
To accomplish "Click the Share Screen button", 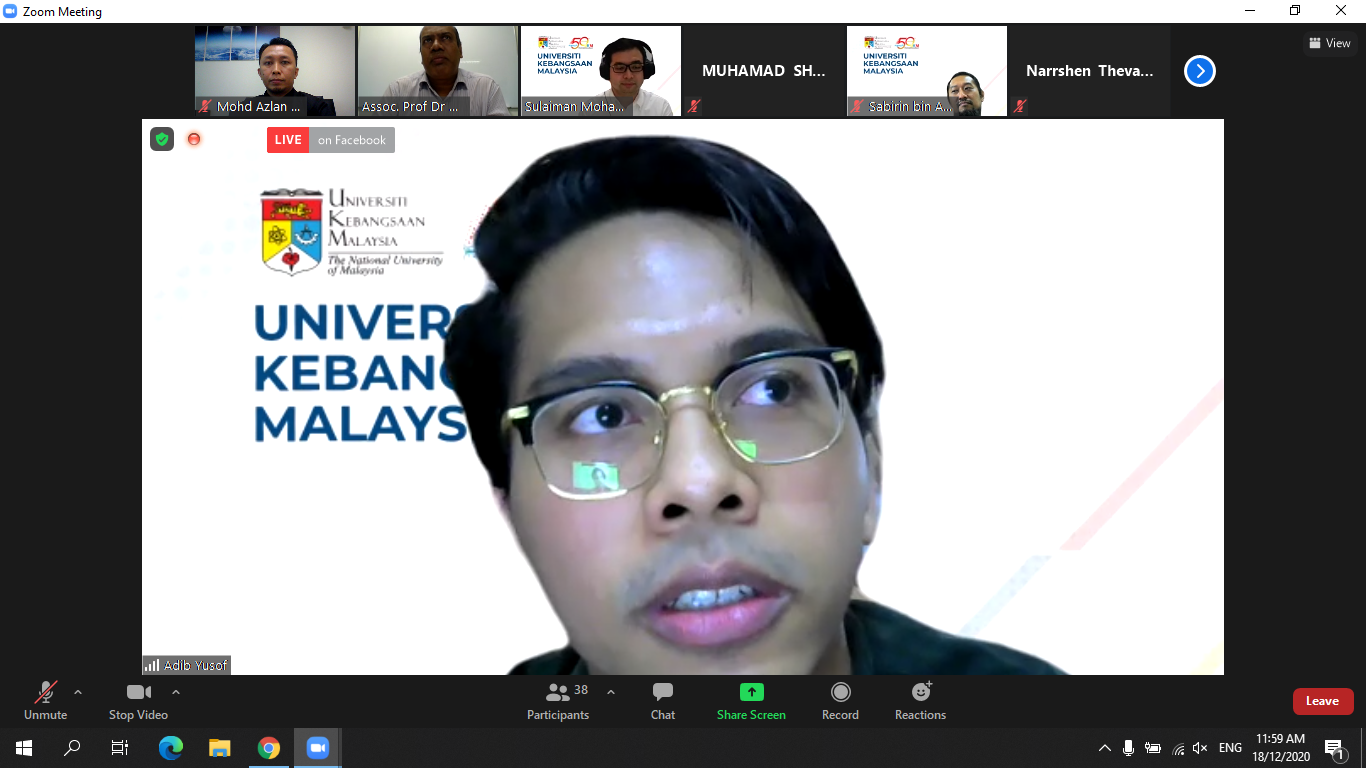I will pos(751,701).
